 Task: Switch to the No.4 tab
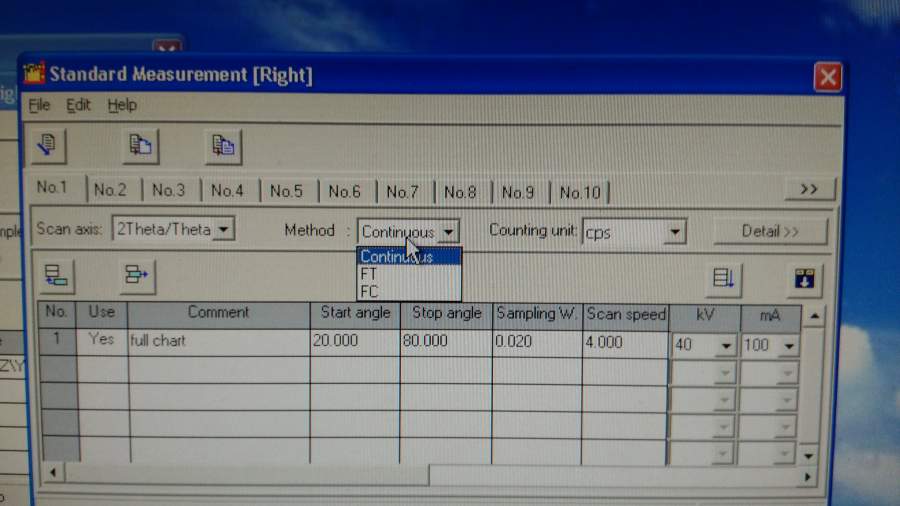coord(227,190)
